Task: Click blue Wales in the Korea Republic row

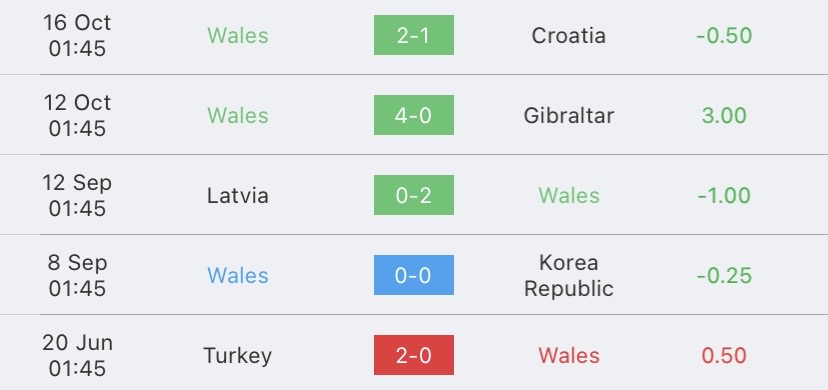Action: [x=238, y=275]
